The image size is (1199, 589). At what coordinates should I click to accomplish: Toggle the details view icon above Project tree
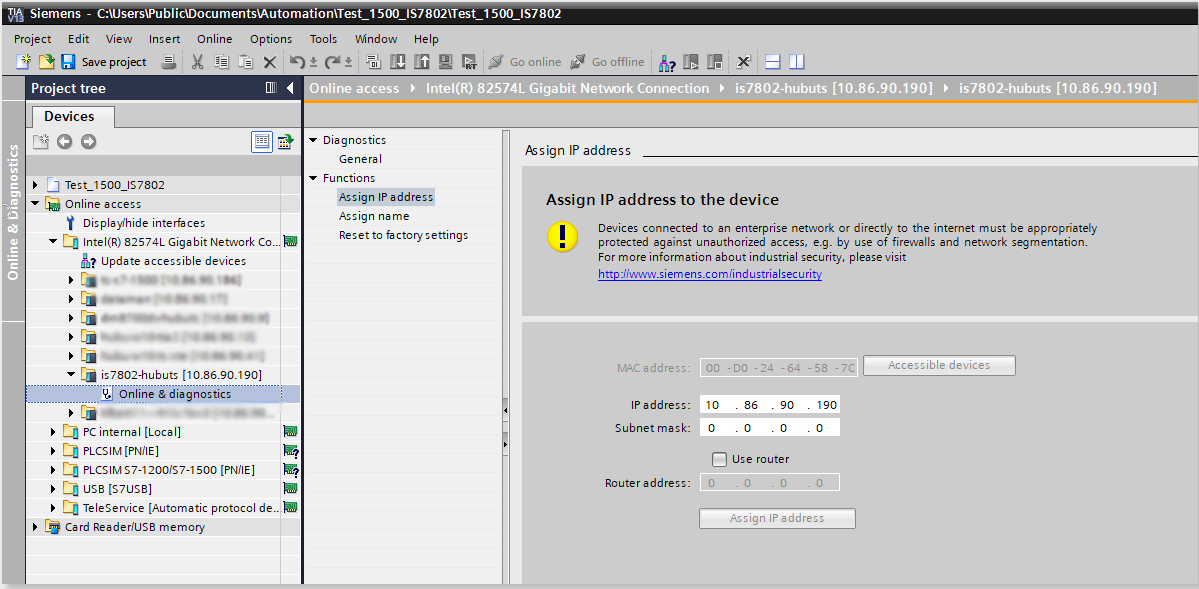click(x=262, y=141)
